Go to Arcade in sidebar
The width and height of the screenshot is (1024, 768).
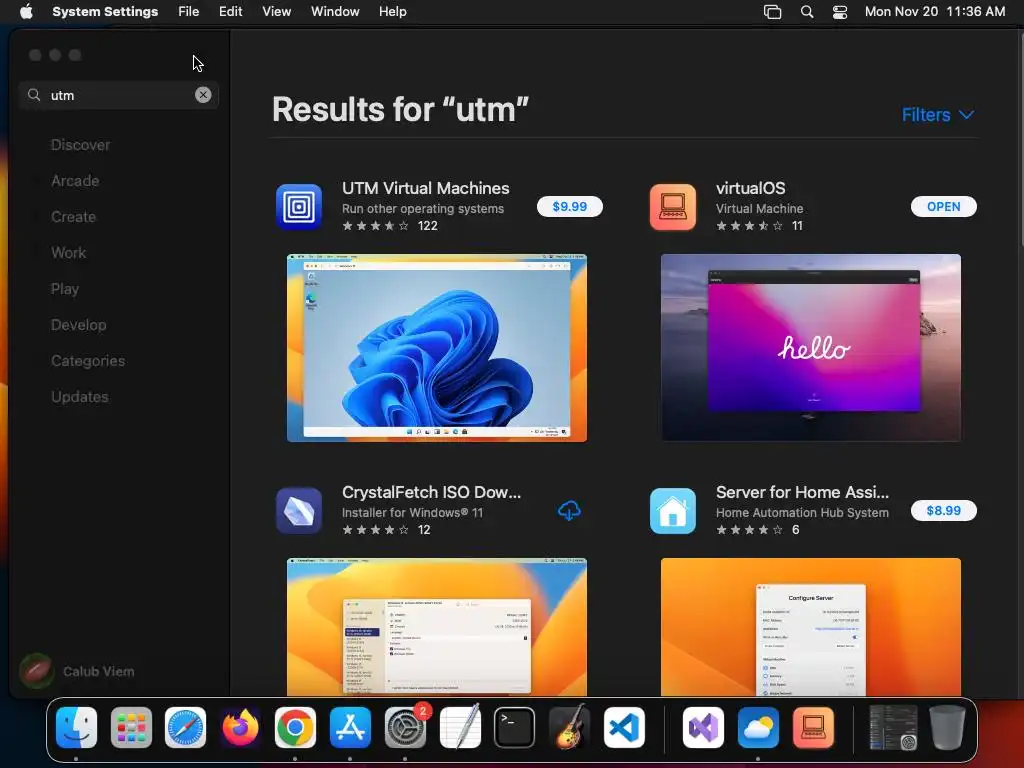click(x=75, y=181)
